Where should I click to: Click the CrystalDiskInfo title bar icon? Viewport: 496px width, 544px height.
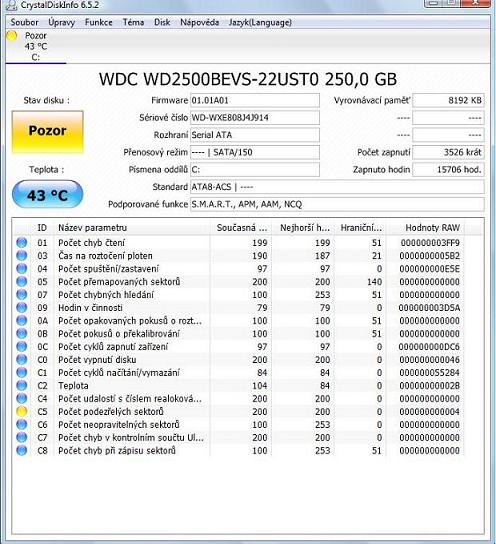tap(11, 4)
